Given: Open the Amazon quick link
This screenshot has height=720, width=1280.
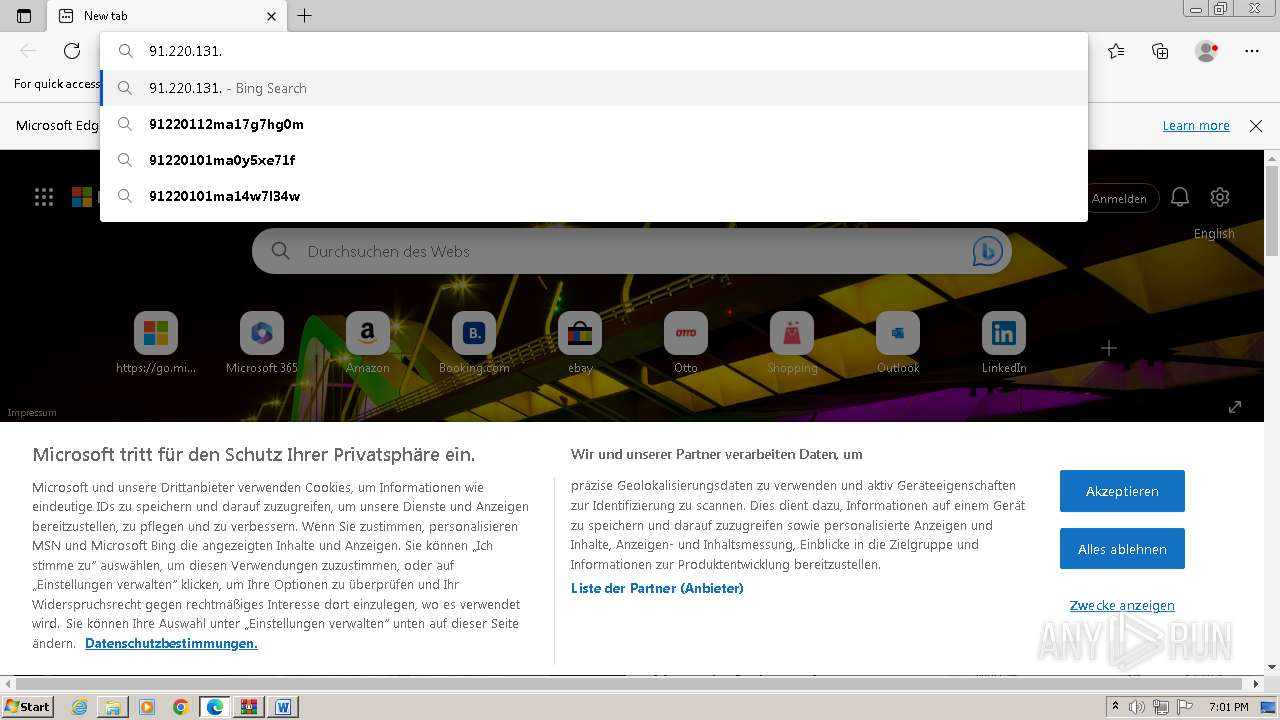Looking at the screenshot, I should 368,343.
